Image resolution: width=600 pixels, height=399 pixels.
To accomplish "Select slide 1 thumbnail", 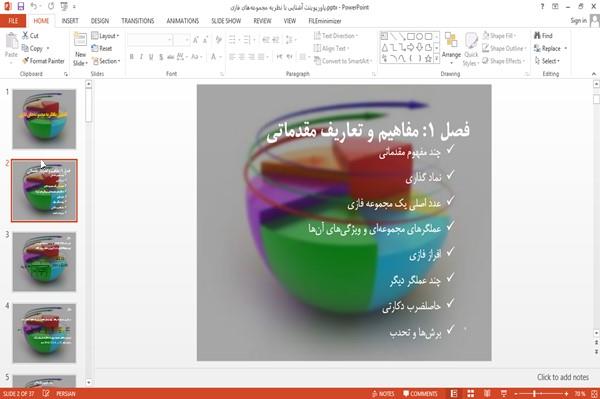I will click(x=44, y=119).
